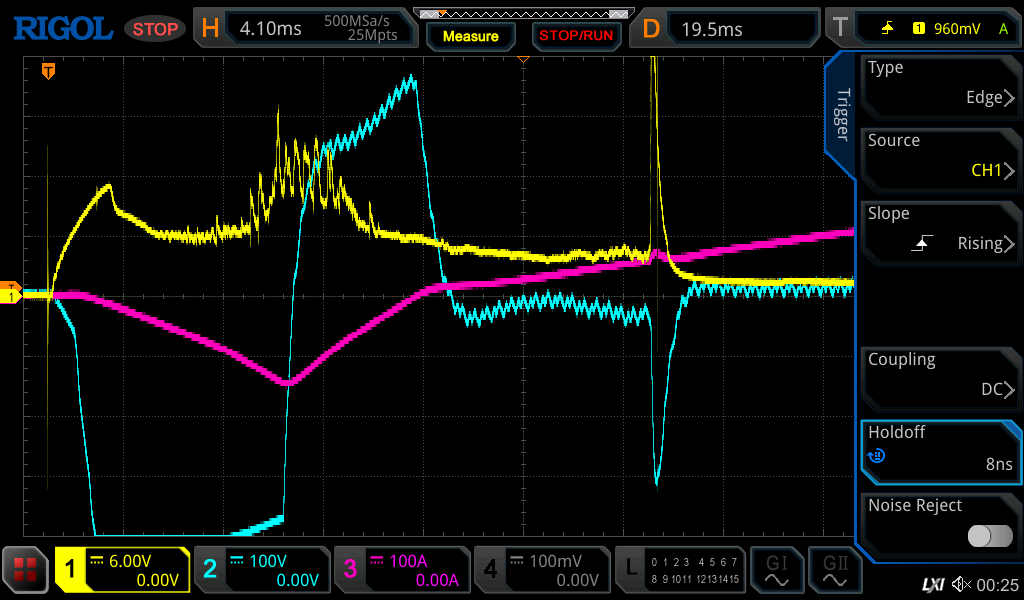The width and height of the screenshot is (1024, 600).
Task: Click the orange H horizontal timebase icon
Action: click(210, 28)
